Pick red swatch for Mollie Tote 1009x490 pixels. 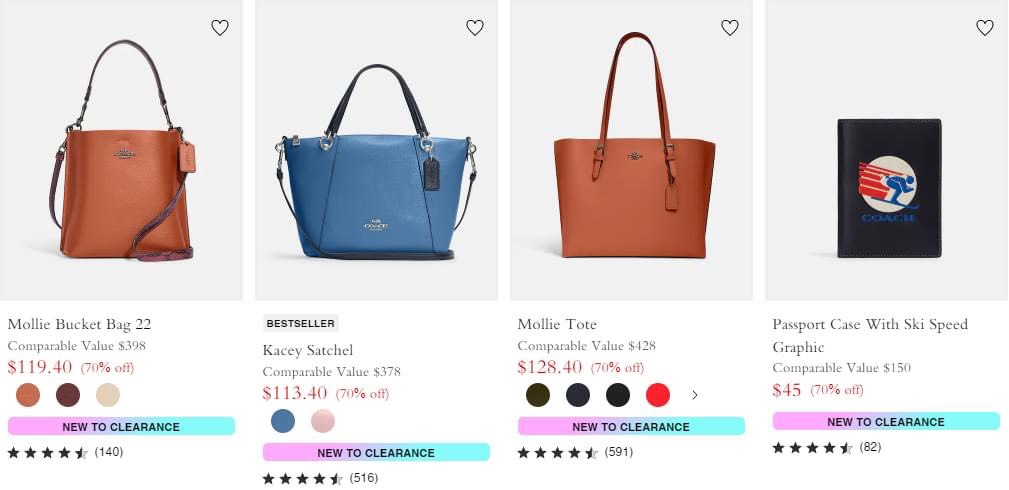click(x=657, y=395)
